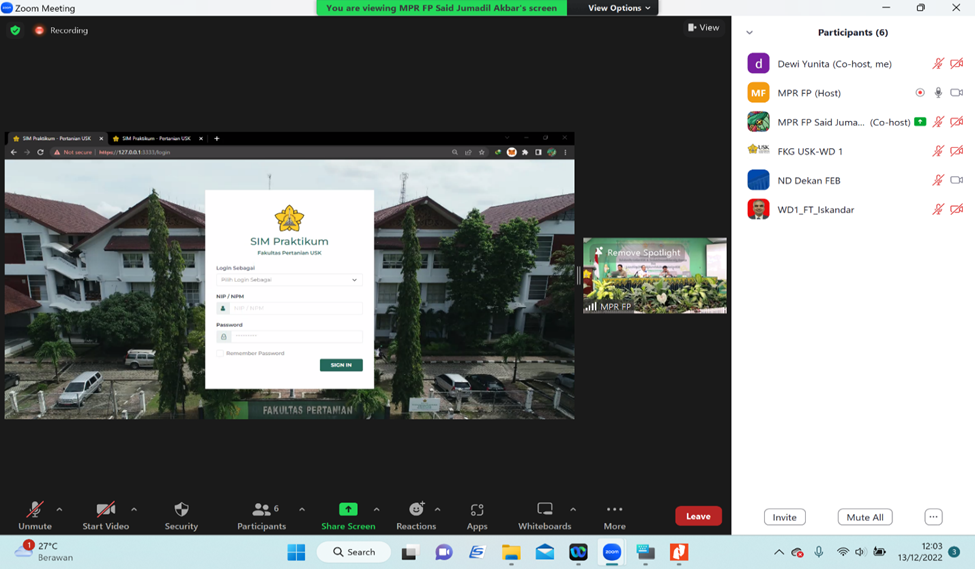Click the Wi-Fi icon in system tray

pos(843,552)
